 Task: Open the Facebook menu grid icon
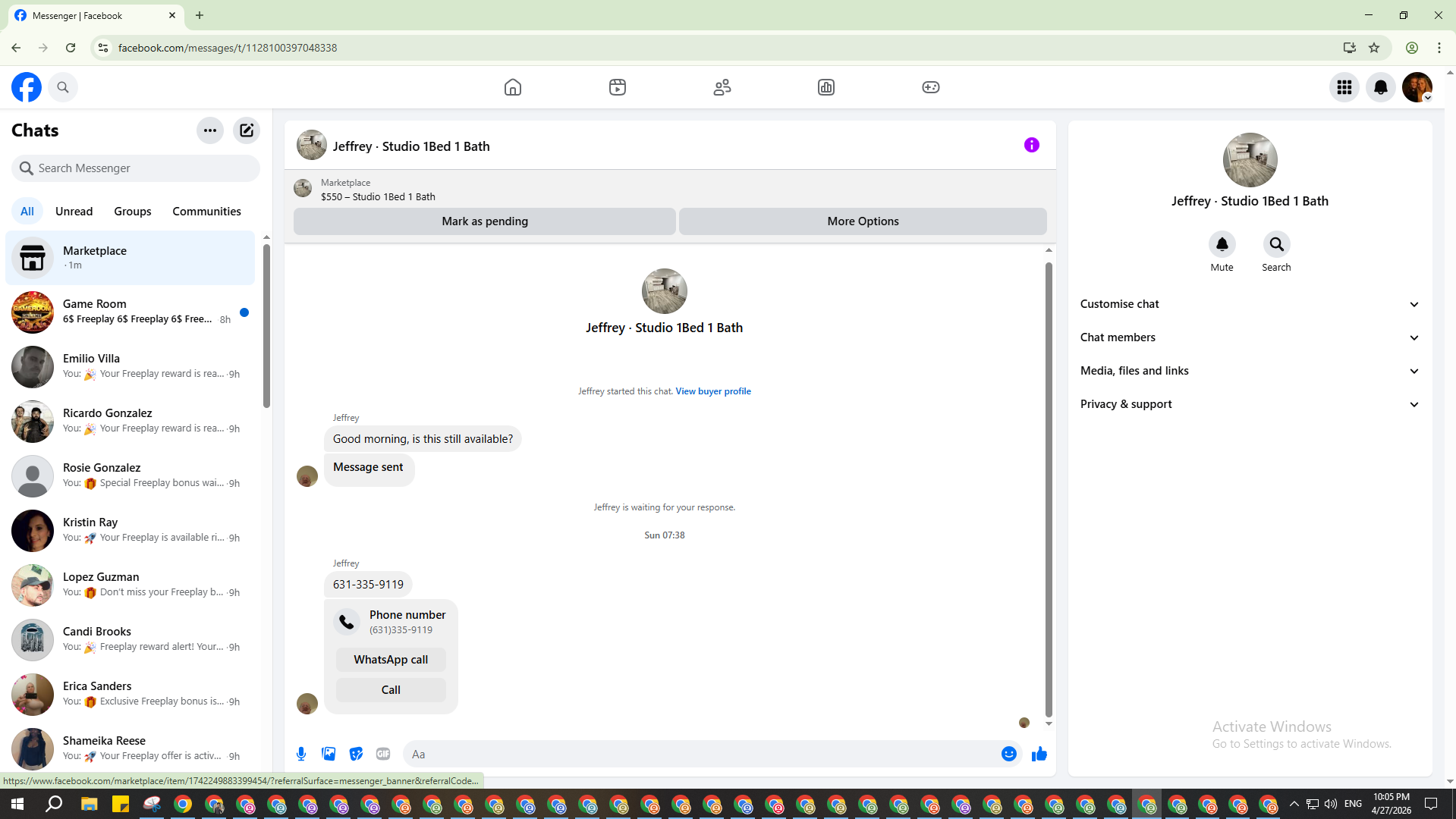[1344, 87]
